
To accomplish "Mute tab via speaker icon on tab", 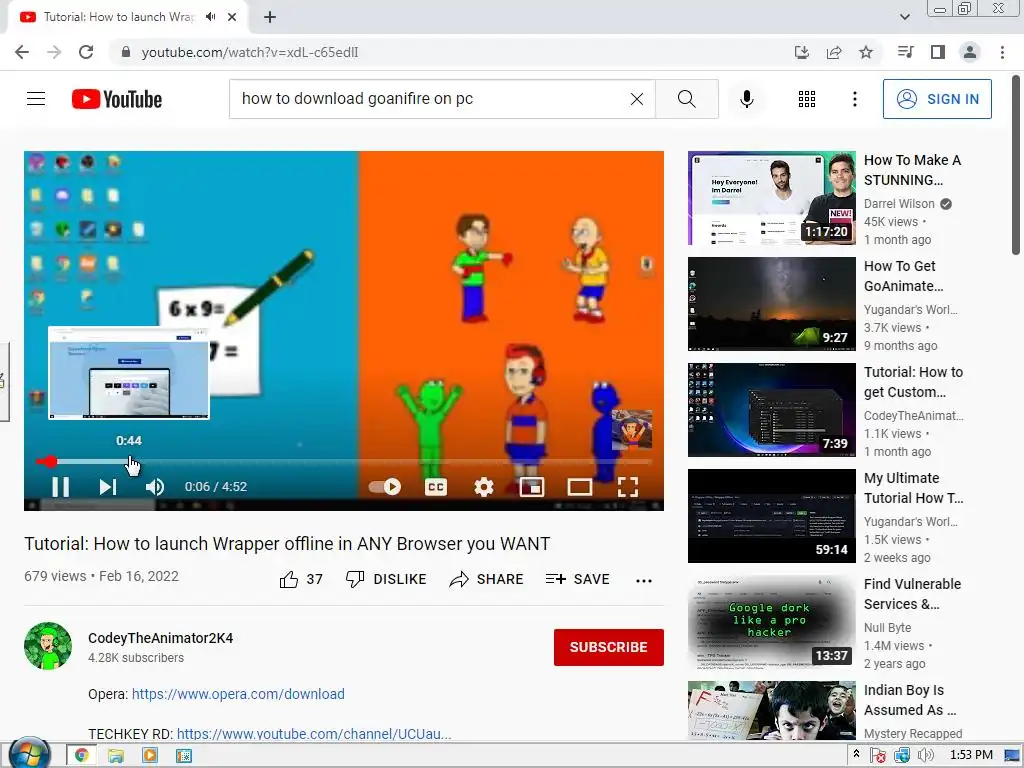I will click(210, 17).
